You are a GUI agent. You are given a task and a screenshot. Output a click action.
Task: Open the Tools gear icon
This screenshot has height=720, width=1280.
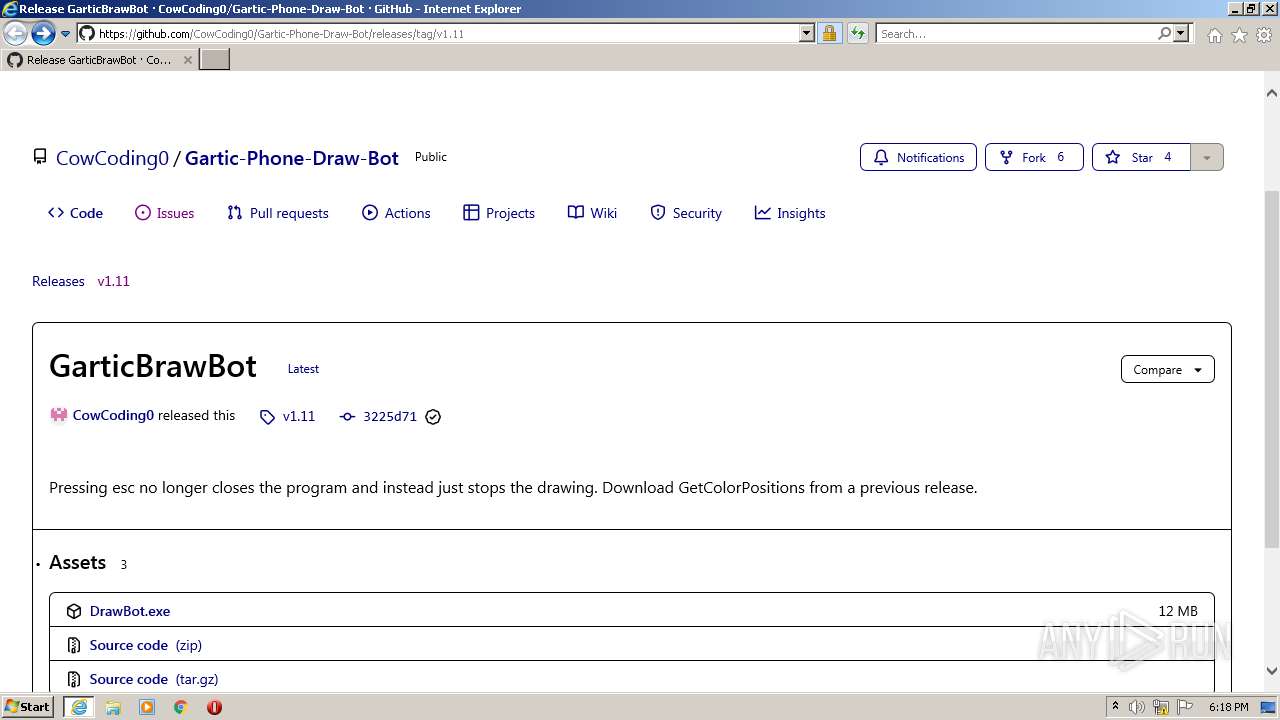(1264, 35)
